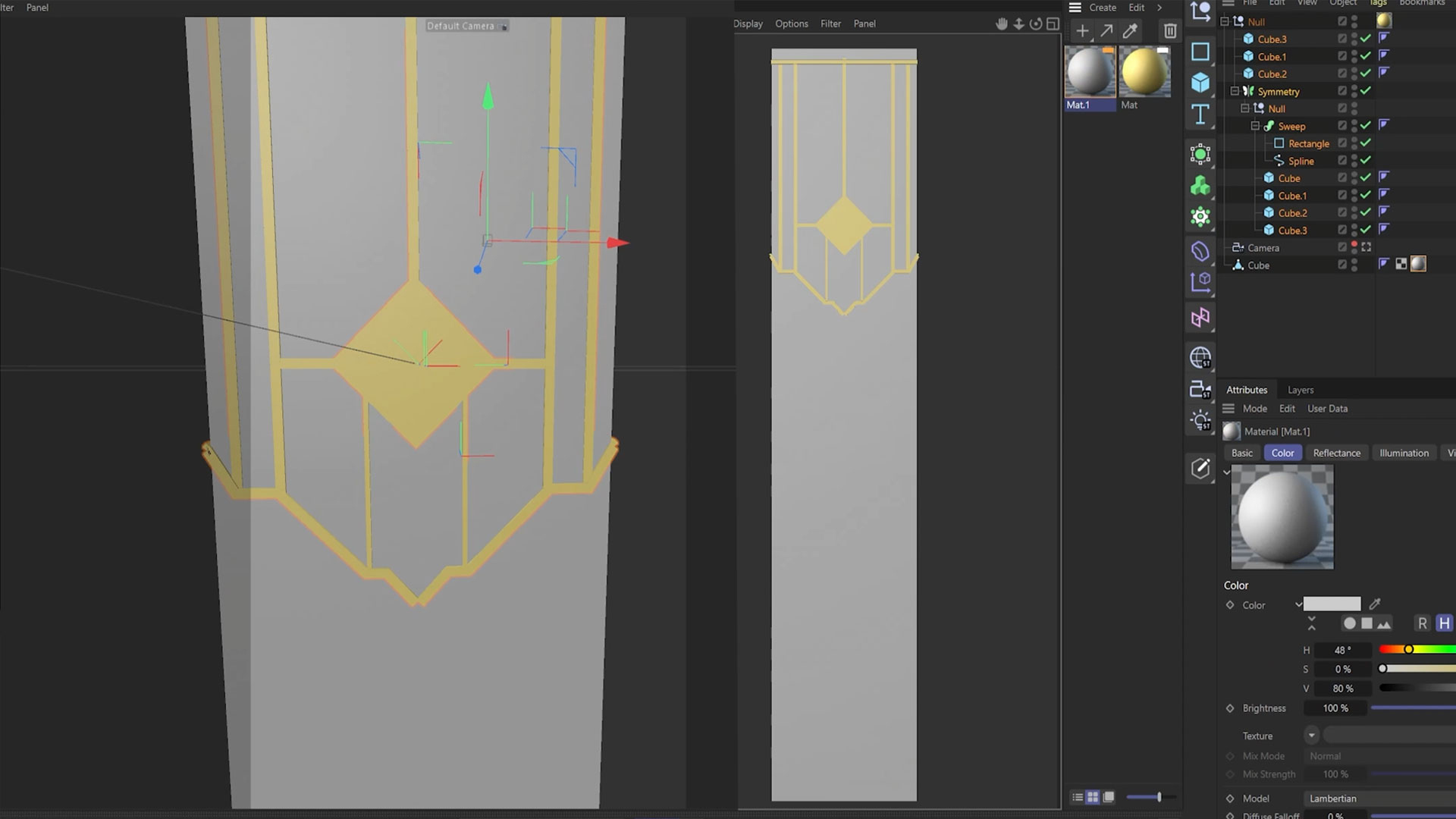Viewport: 1456px width, 819px height.
Task: Open the Layers tab
Action: (1300, 390)
